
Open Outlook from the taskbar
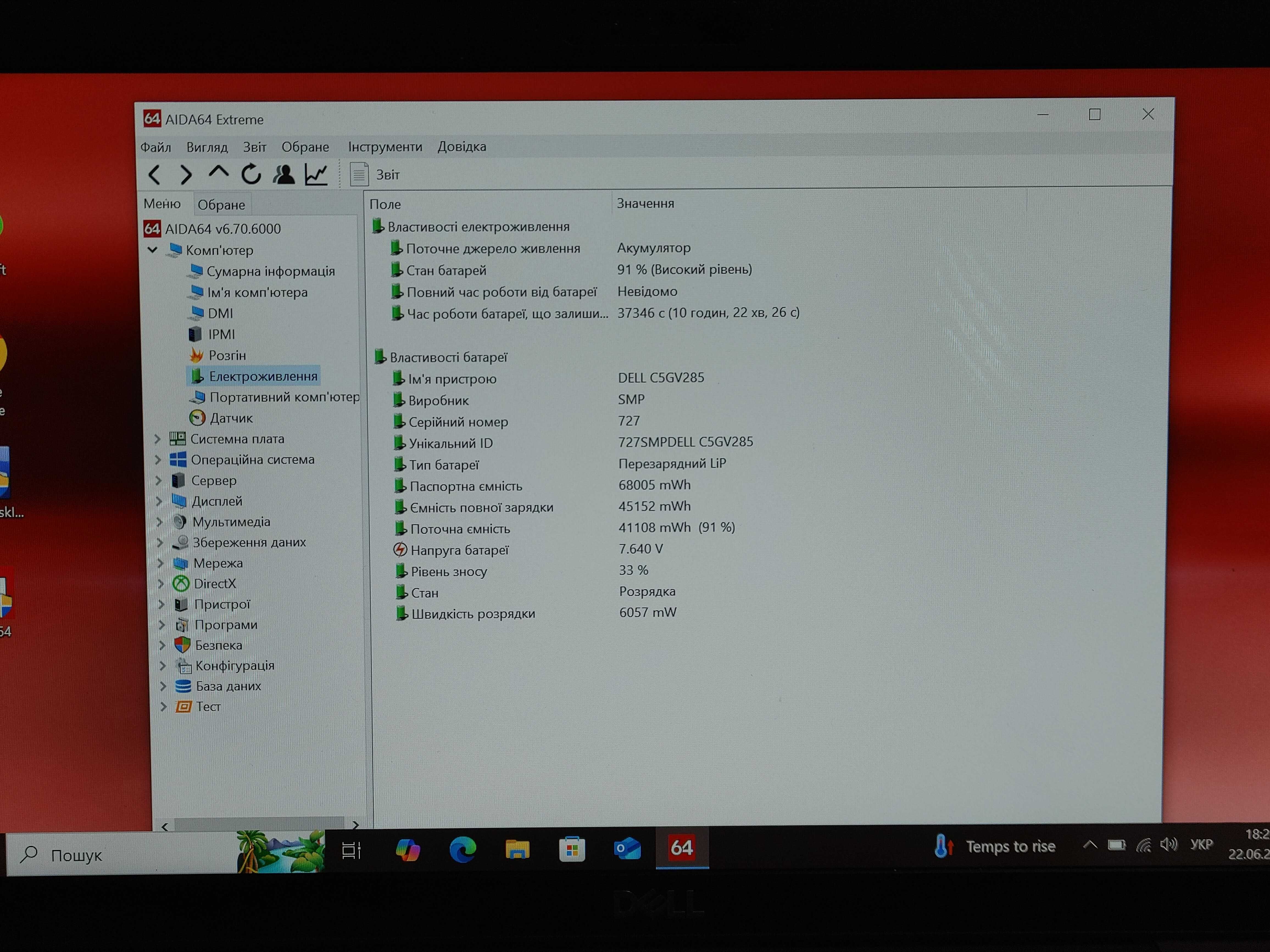tap(627, 848)
